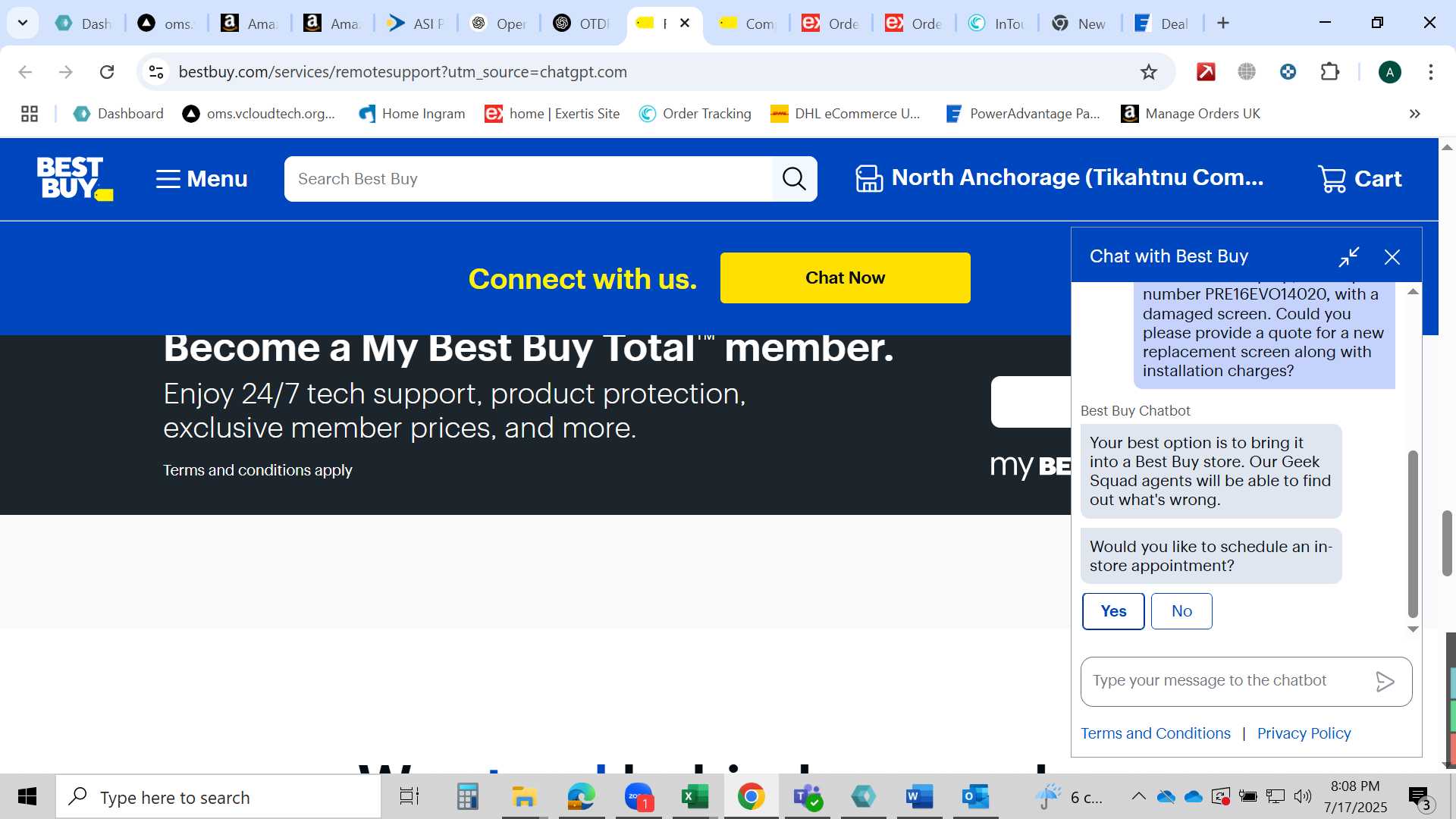
Task: Switch to the InTou tab
Action: 997,24
